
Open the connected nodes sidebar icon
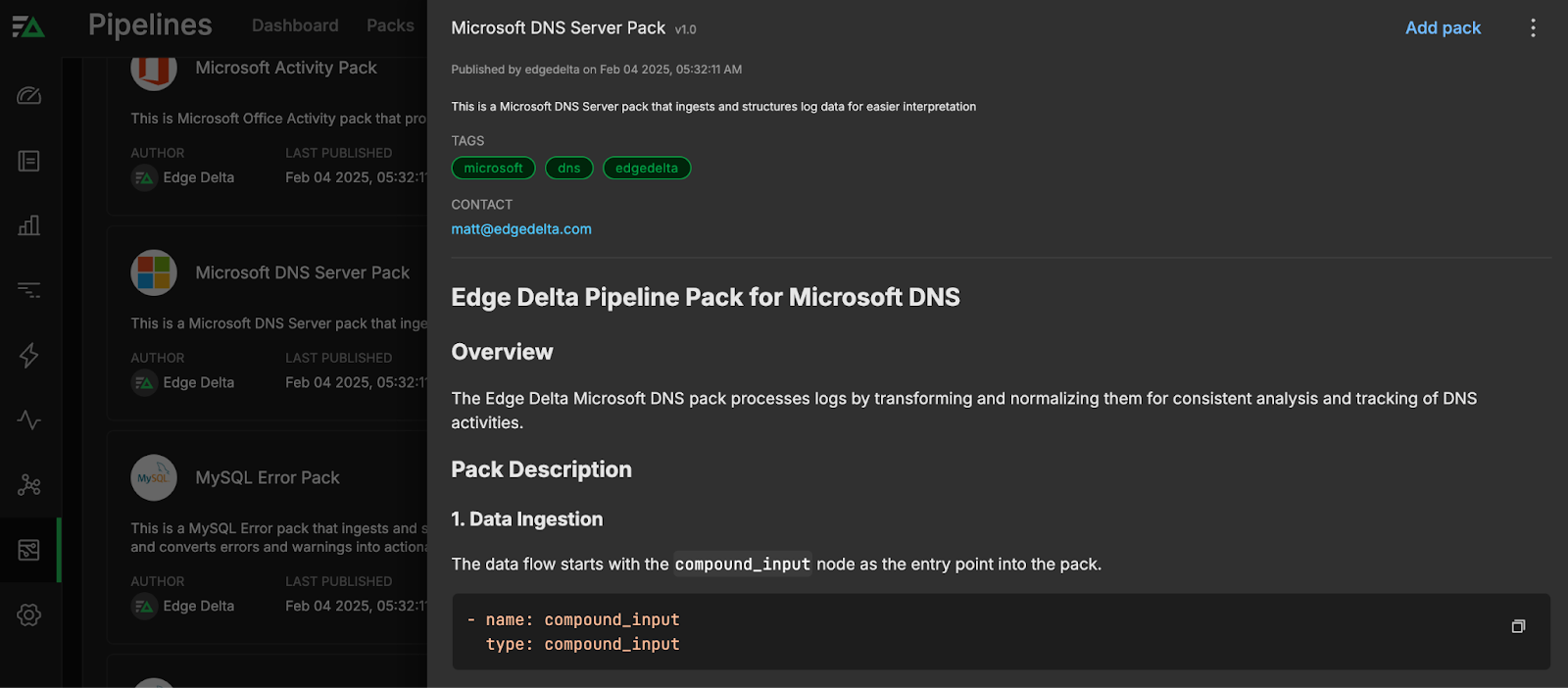point(29,485)
